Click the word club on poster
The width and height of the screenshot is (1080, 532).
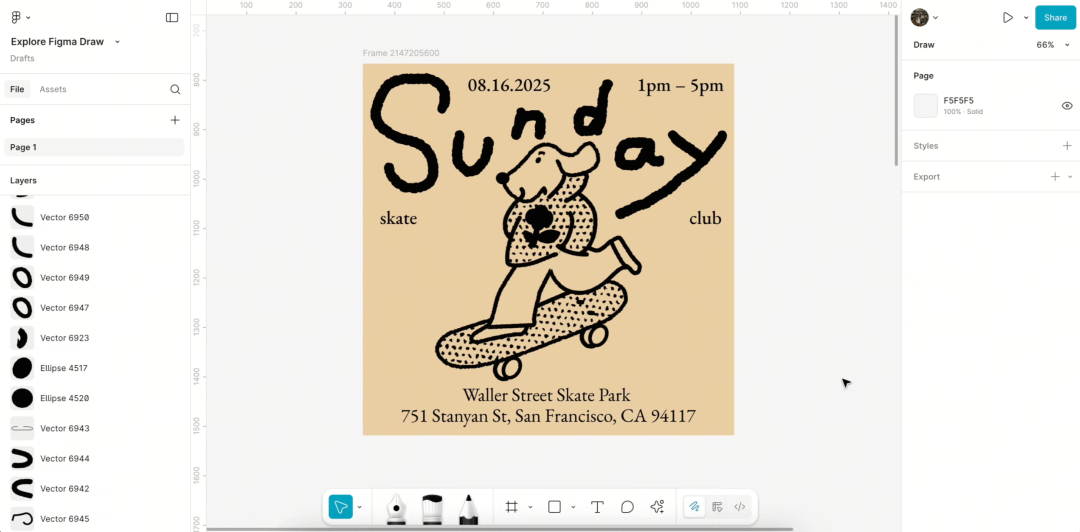pyautogui.click(x=705, y=218)
